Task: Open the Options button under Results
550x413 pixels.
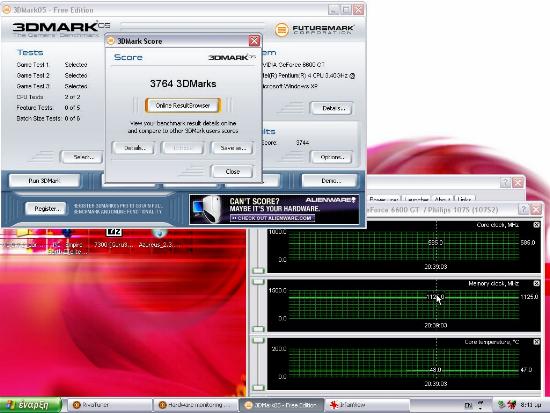Action: pos(331,157)
